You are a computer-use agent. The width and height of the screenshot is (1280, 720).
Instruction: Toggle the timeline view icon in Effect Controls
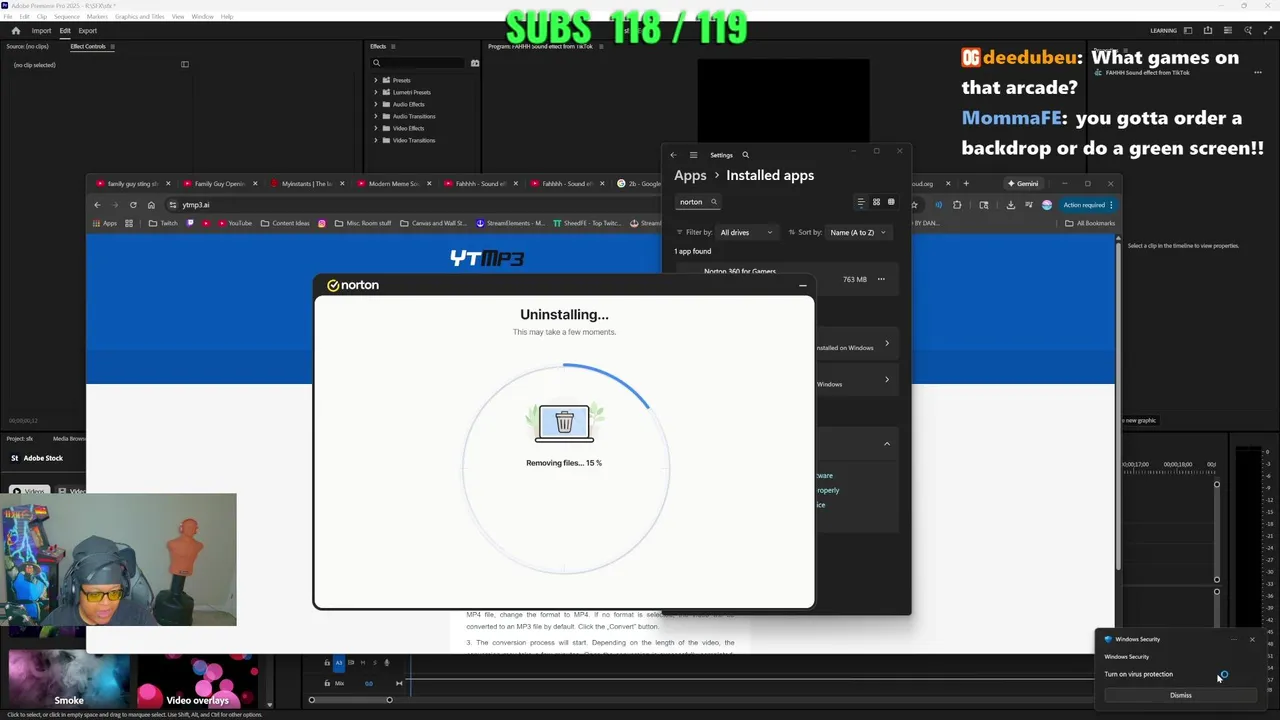pos(184,65)
